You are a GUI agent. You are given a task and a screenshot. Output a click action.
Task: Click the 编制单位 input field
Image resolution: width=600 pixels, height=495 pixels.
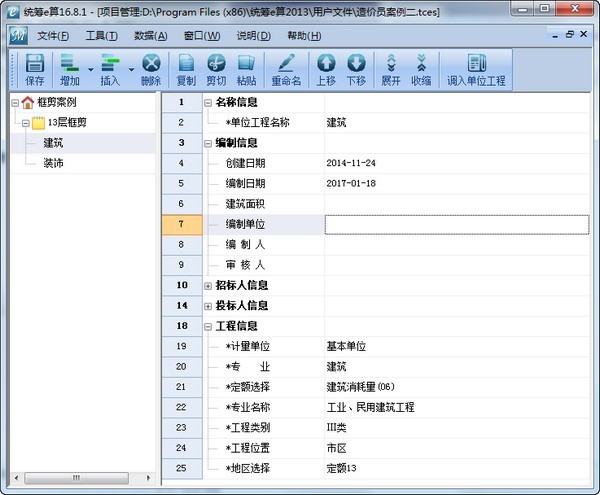(457, 224)
